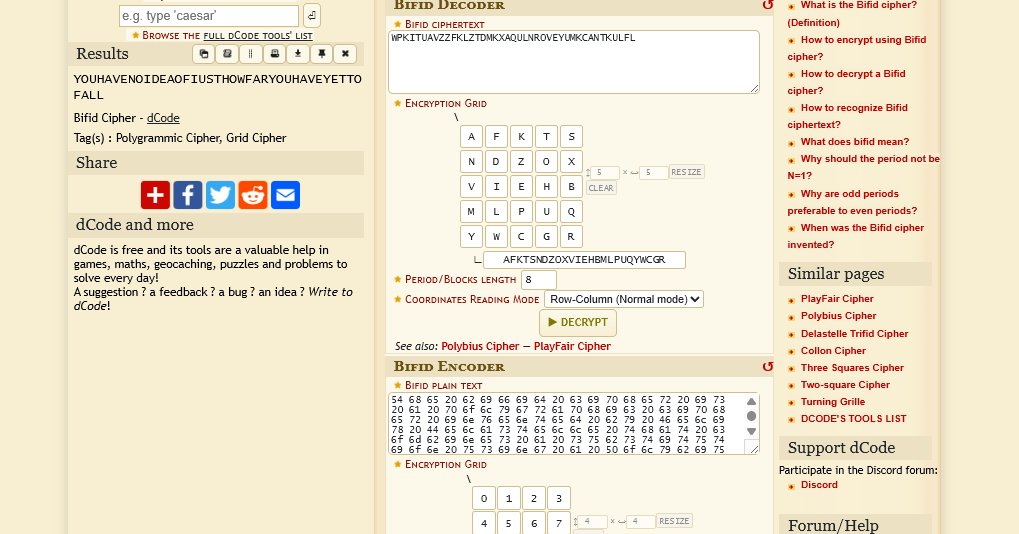Open the PlayFair Cipher link under 'See also'
Viewport: 1019px width, 534px height.
pos(572,346)
